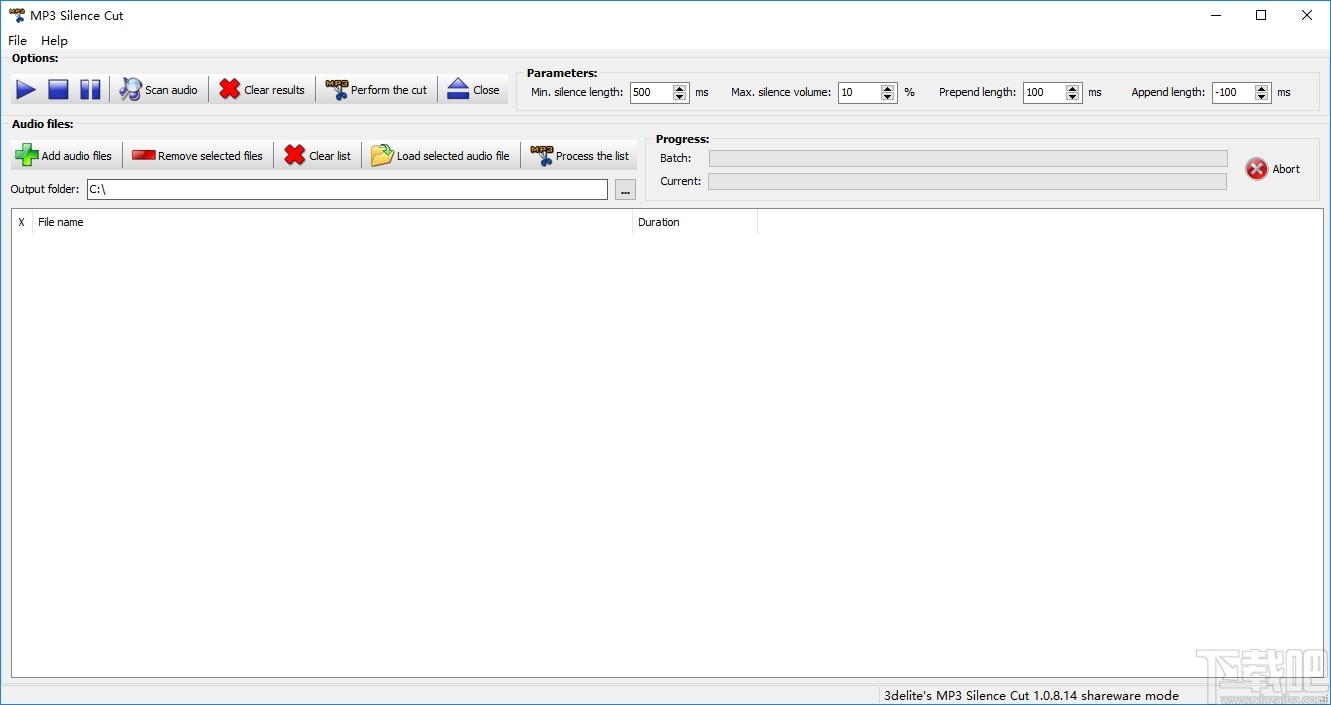Decrease Append length value
Image resolution: width=1331 pixels, height=705 pixels.
click(x=1263, y=97)
